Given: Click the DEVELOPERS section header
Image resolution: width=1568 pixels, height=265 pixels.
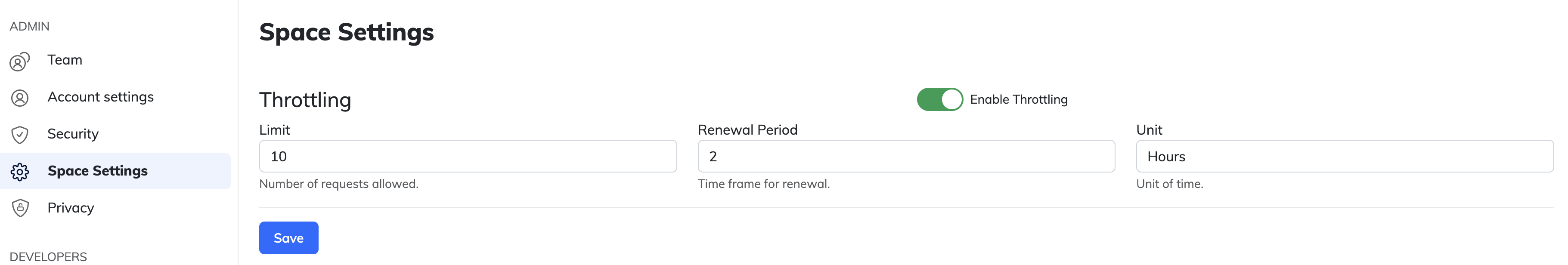Looking at the screenshot, I should coord(48,256).
